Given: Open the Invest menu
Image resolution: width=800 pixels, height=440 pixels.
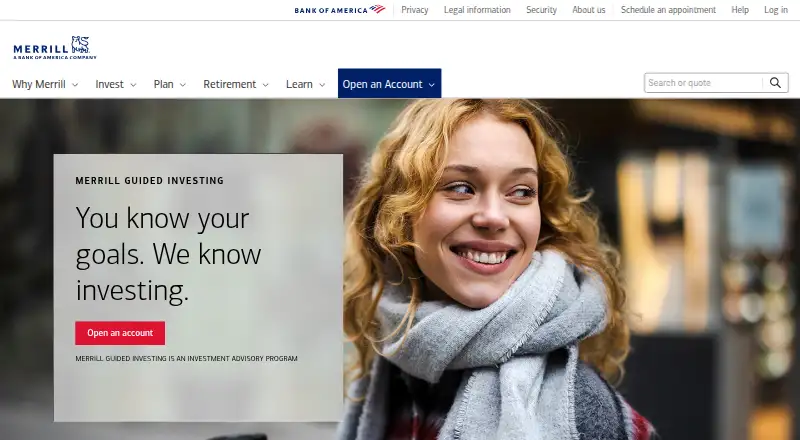Looking at the screenshot, I should point(116,84).
